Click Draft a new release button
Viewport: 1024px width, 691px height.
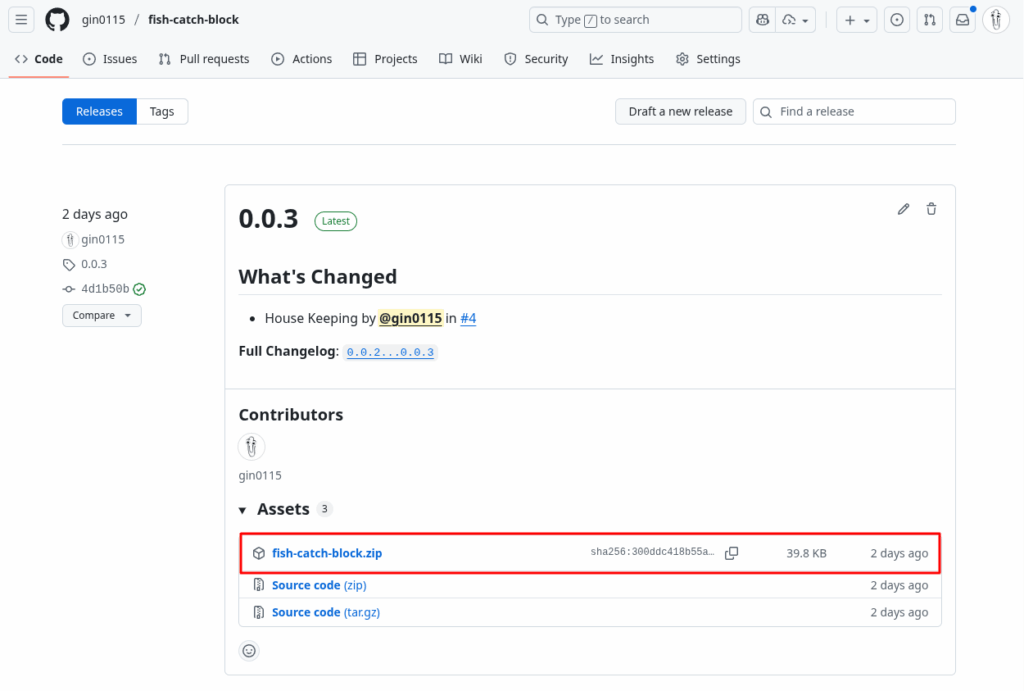tap(680, 112)
